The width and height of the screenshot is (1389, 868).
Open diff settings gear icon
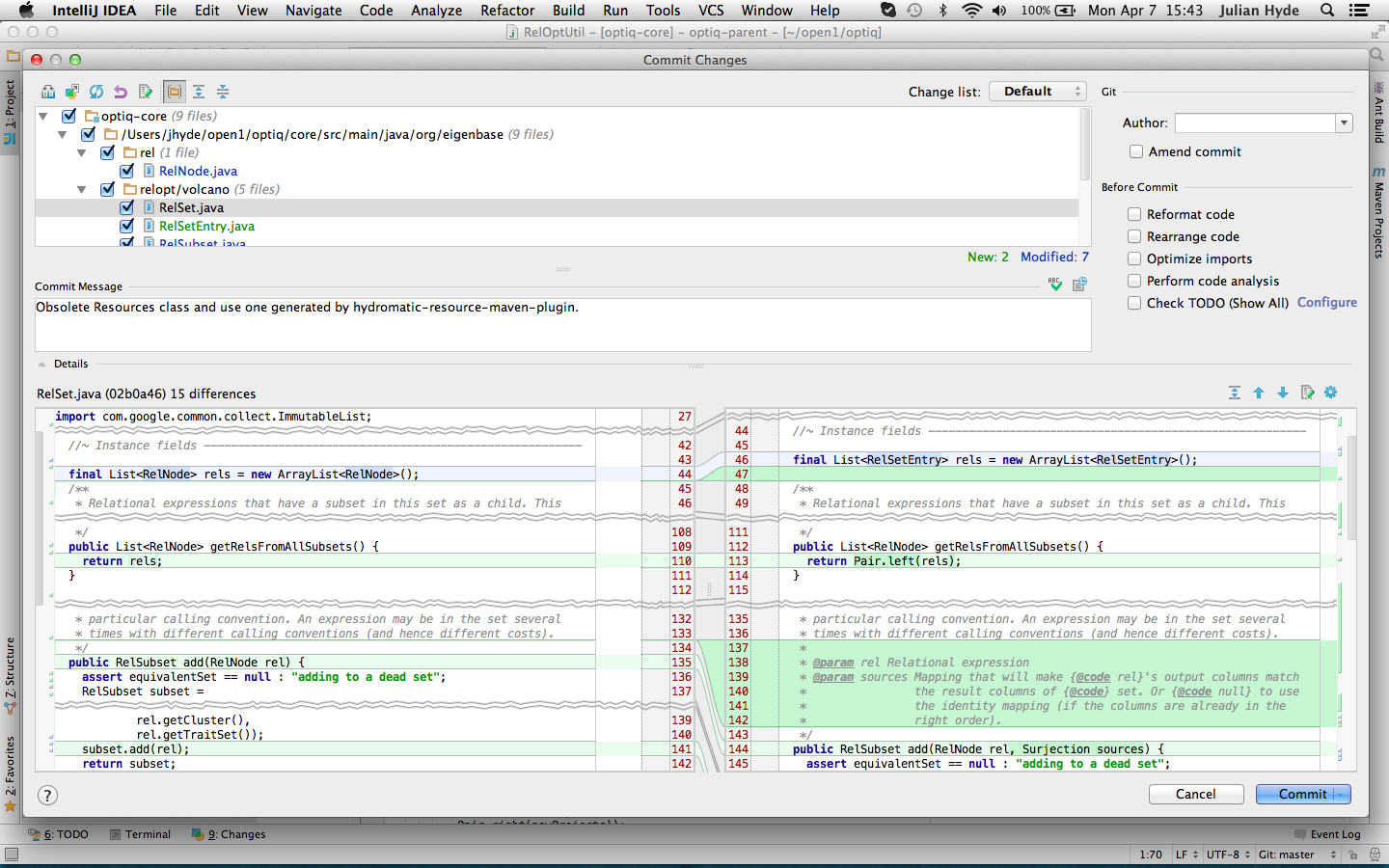pyautogui.click(x=1331, y=393)
